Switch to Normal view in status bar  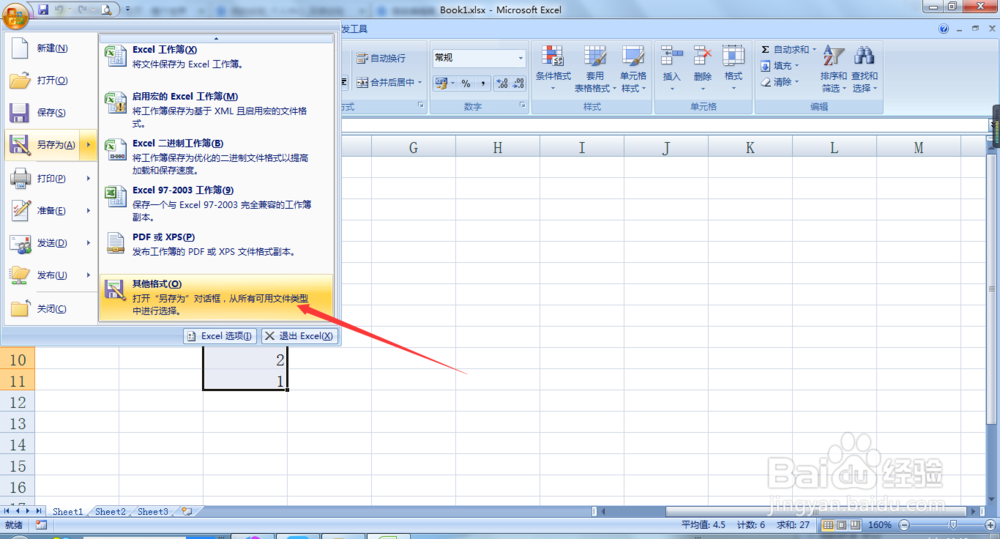[827, 525]
